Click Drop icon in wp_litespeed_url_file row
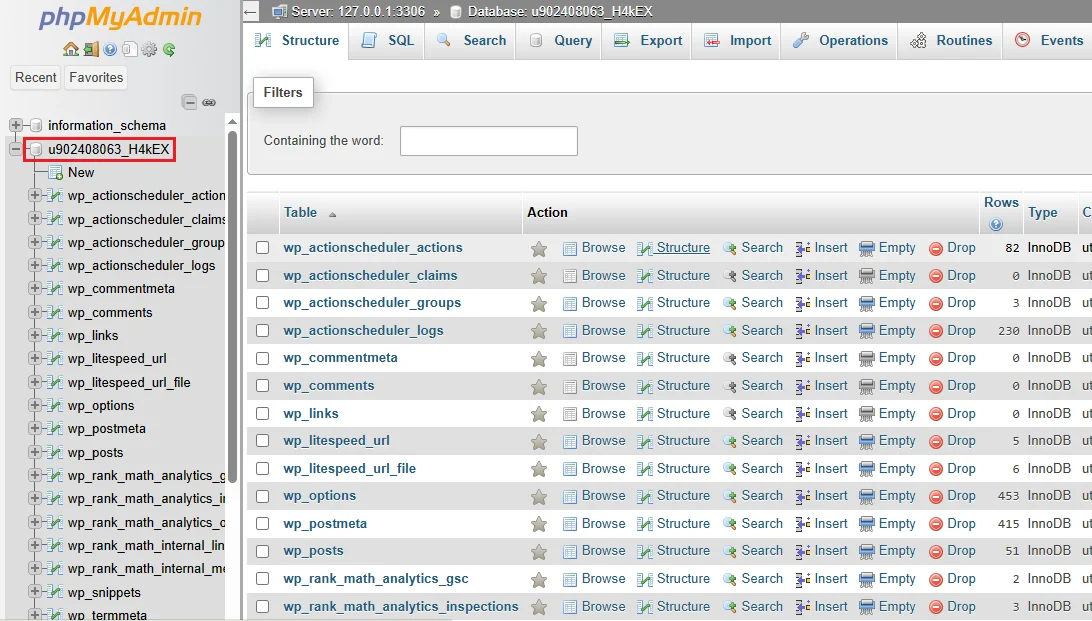The height and width of the screenshot is (621, 1092). pos(936,469)
